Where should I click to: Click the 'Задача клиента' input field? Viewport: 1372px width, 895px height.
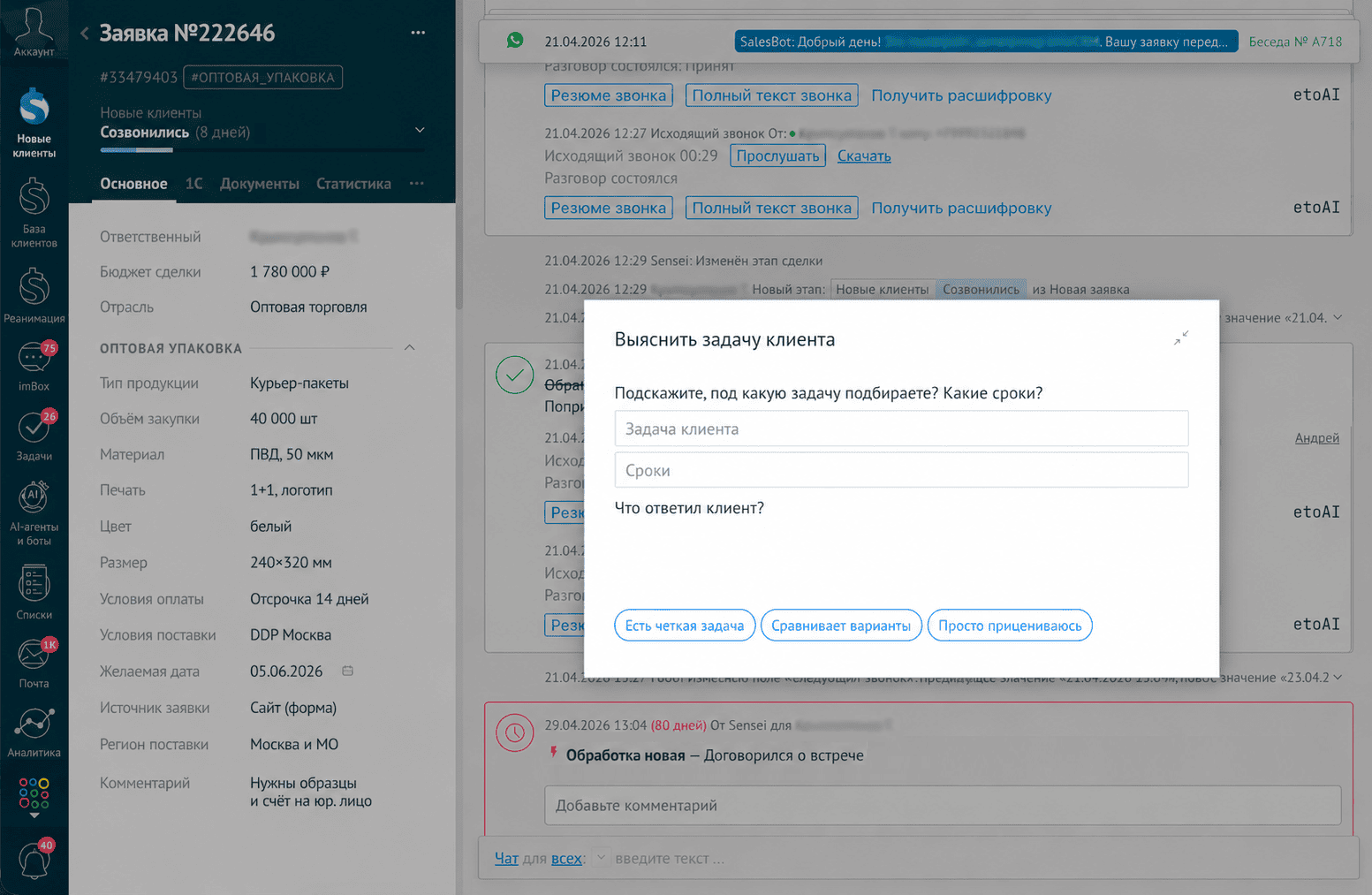click(x=901, y=429)
